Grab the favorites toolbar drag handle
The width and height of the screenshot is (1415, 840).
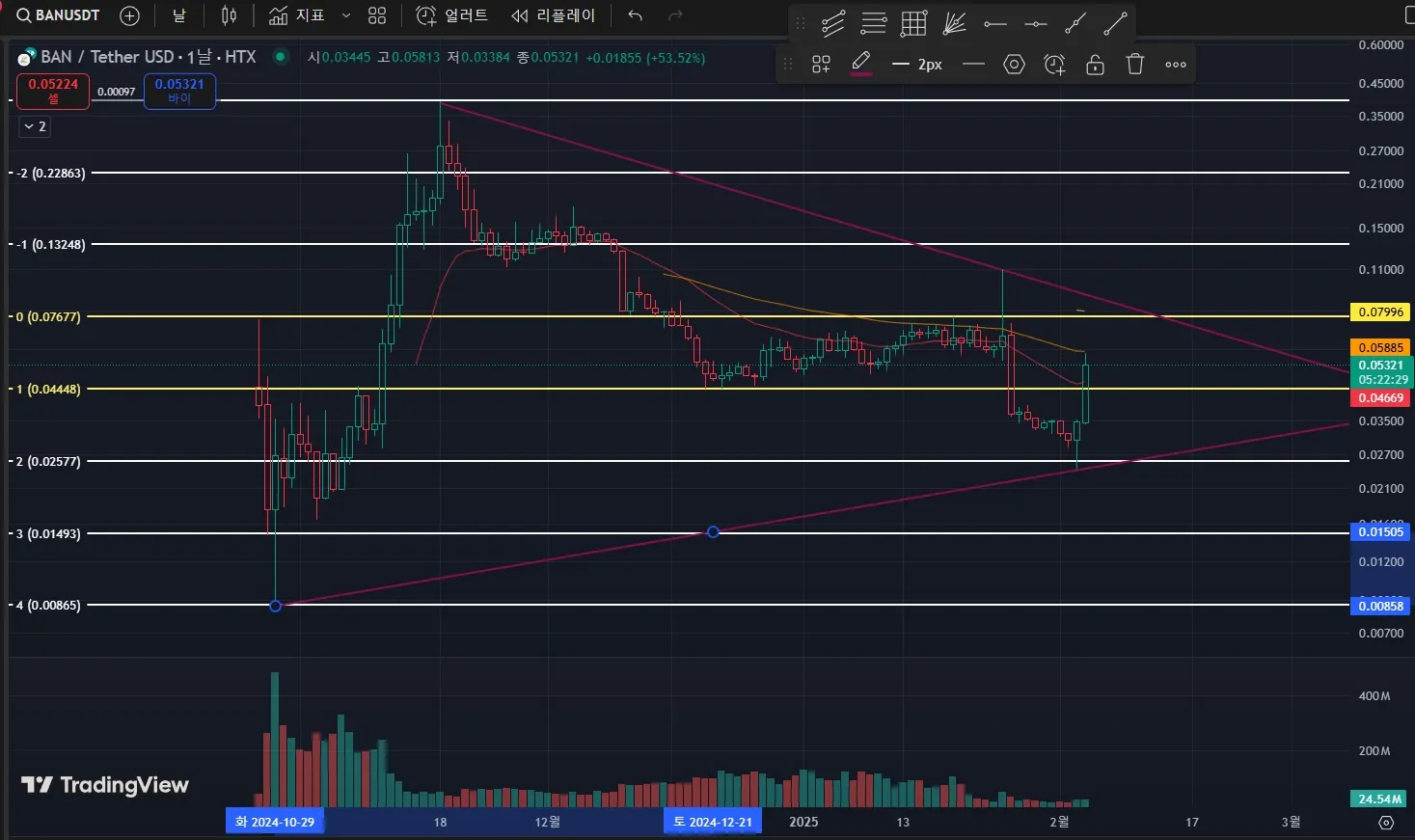tap(801, 23)
